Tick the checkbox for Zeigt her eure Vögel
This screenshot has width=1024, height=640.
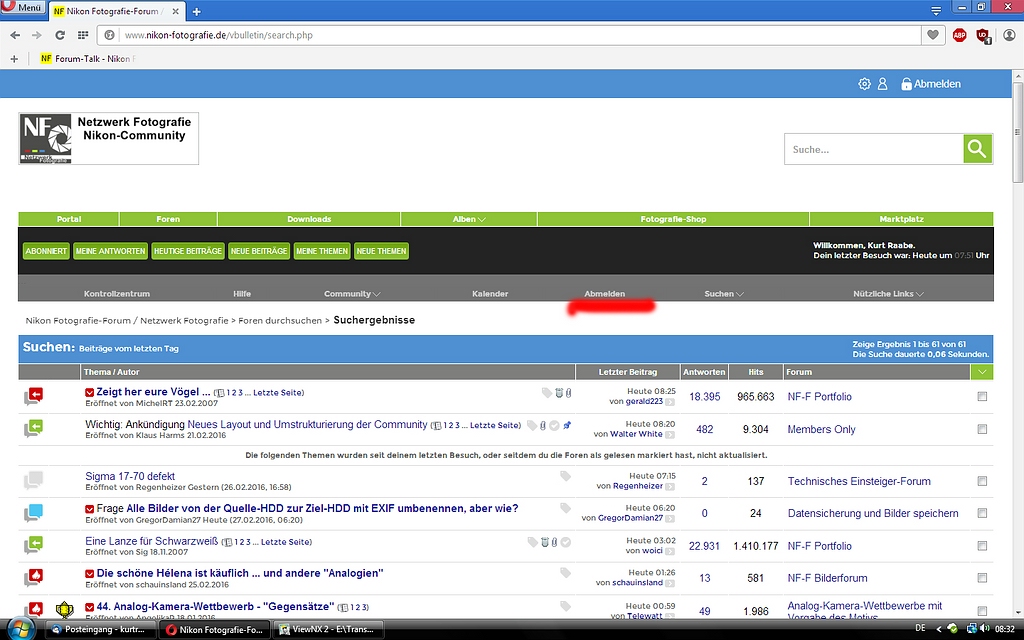[982, 396]
